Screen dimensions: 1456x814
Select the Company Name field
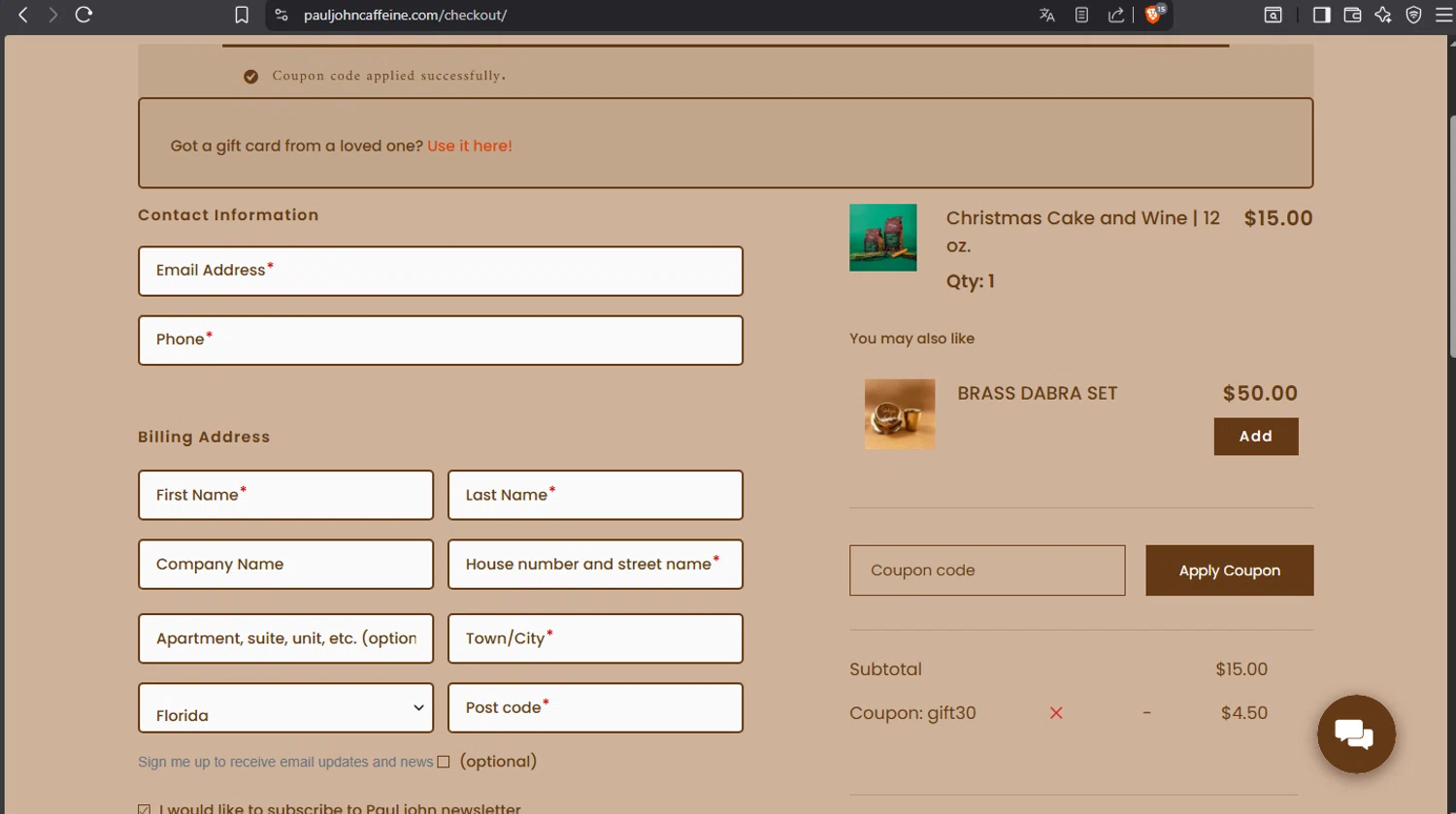[x=286, y=564]
